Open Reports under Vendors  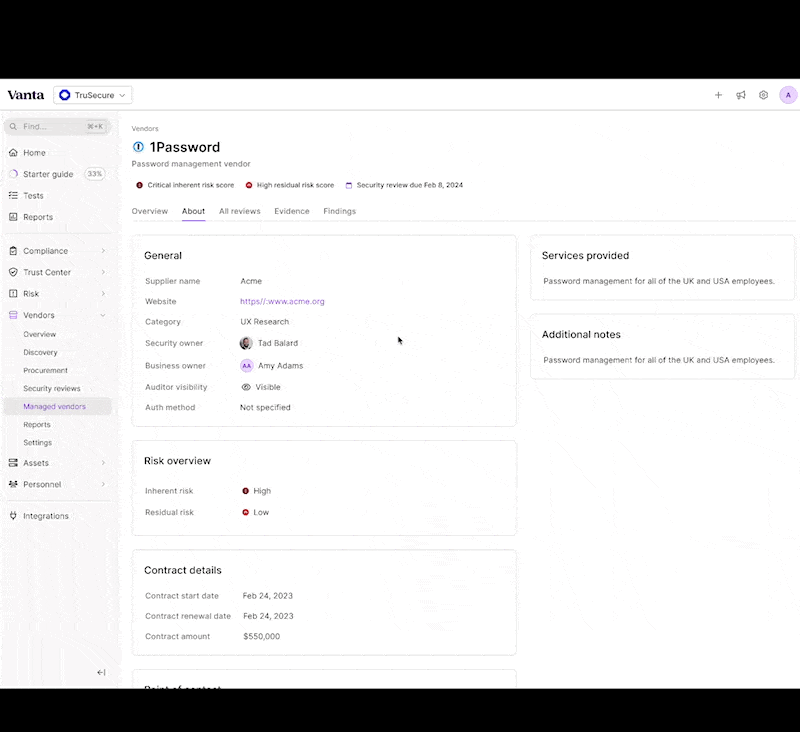[37, 424]
